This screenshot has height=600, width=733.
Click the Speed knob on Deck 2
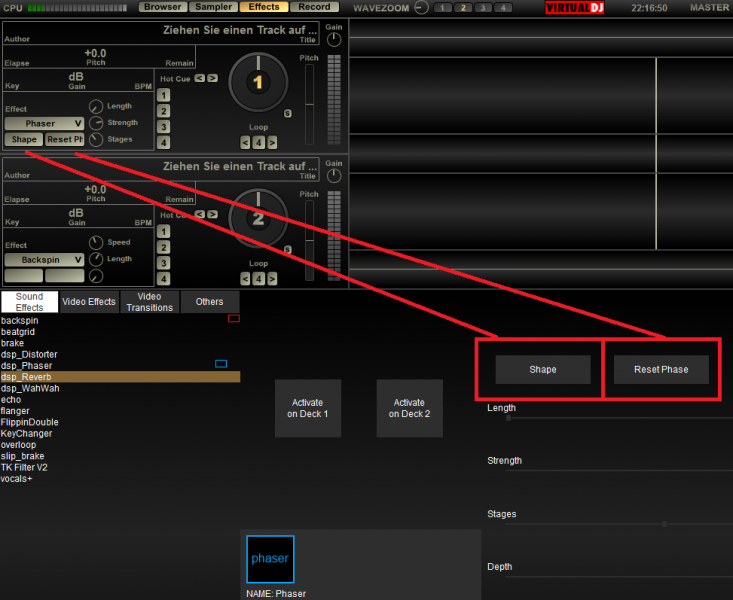coord(96,243)
